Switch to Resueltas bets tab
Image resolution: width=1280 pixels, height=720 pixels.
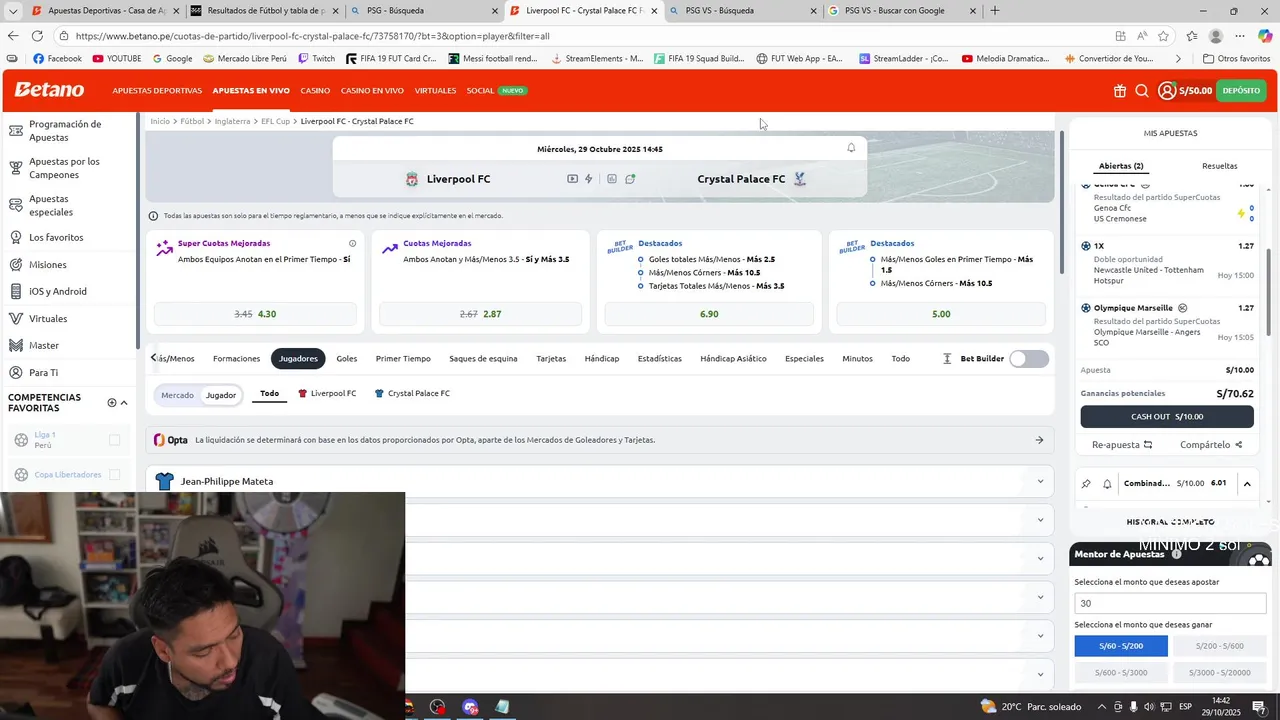[1219, 166]
